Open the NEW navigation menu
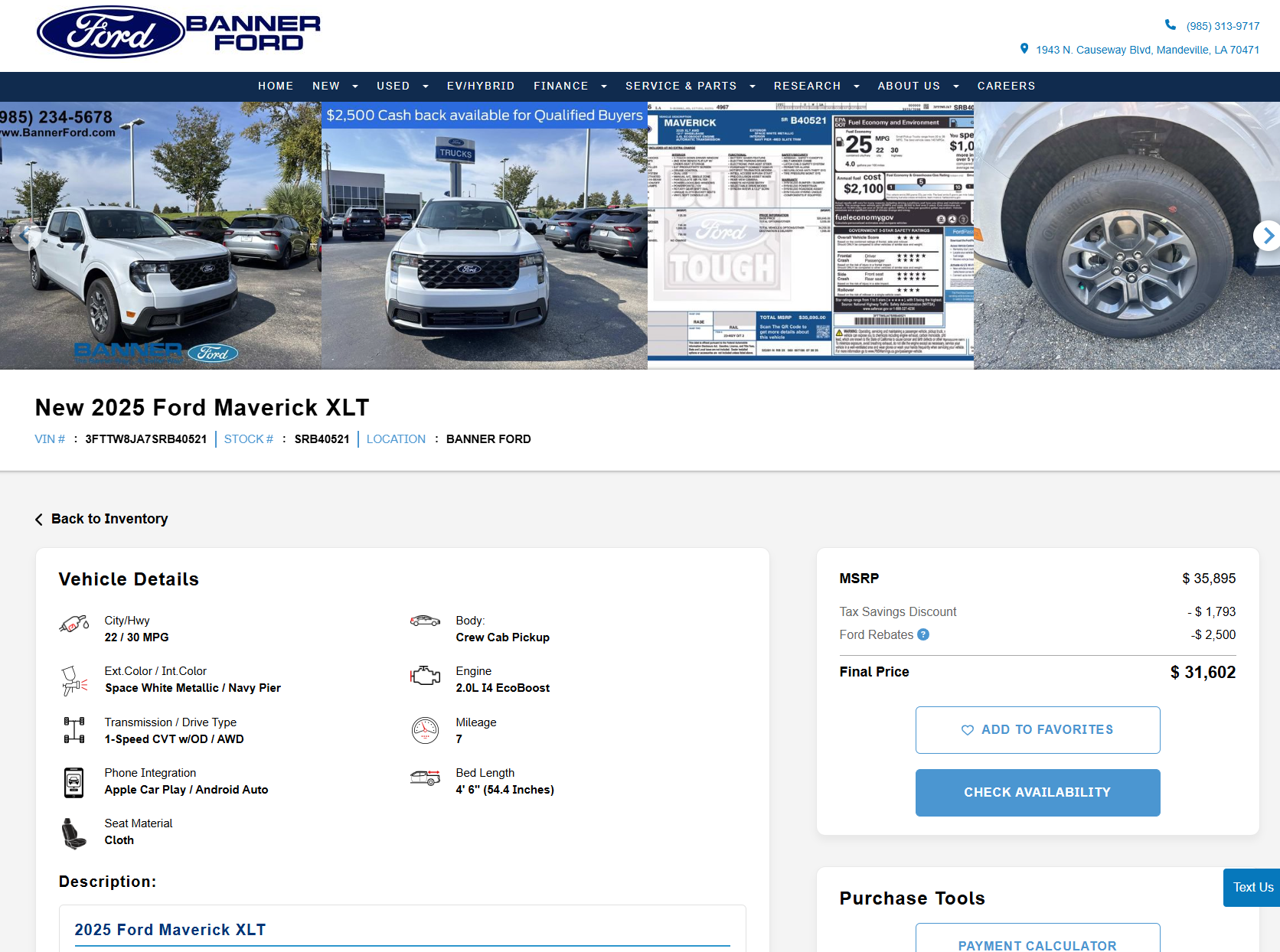This screenshot has height=952, width=1280. [x=326, y=86]
